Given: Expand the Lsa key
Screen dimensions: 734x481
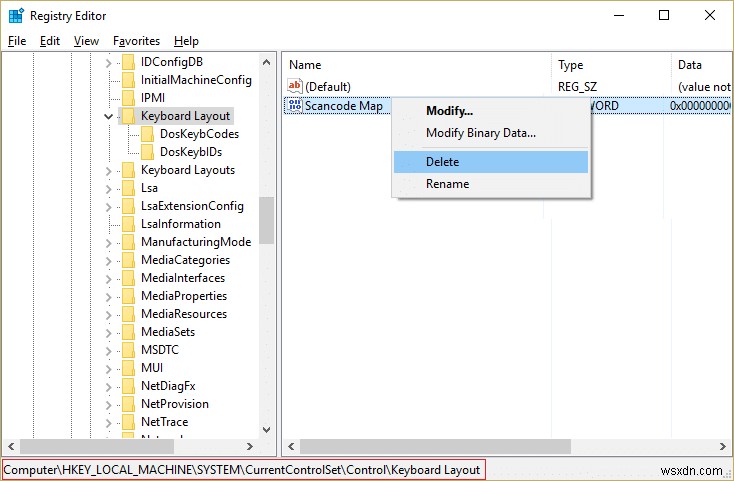Looking at the screenshot, I should point(109,189).
